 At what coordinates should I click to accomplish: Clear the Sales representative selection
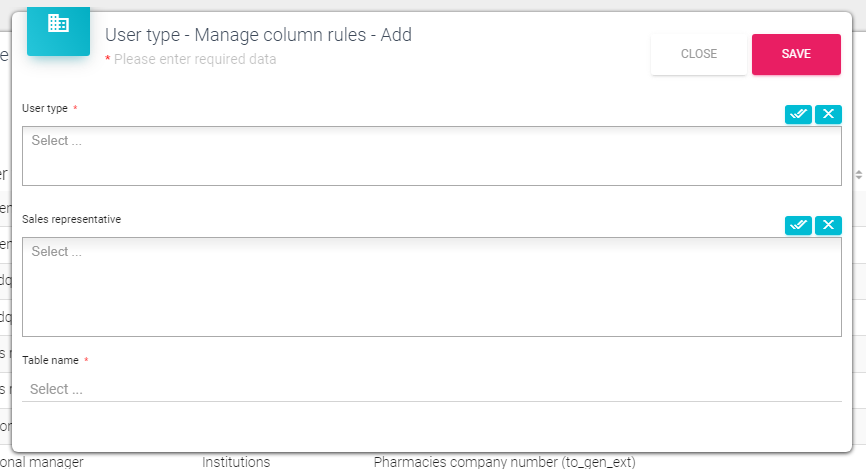[x=828, y=225]
